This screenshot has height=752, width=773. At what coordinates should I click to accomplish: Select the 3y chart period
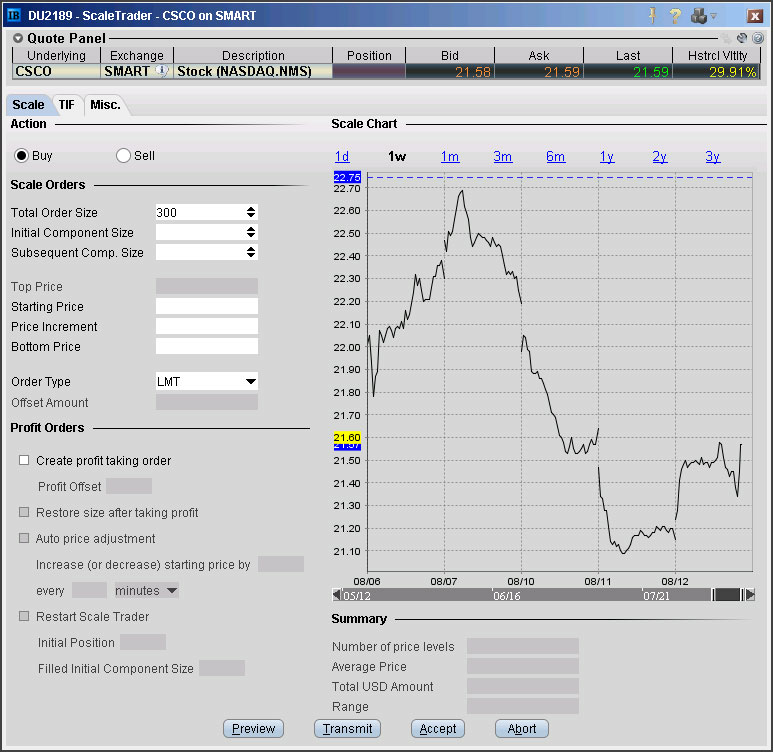[x=712, y=157]
